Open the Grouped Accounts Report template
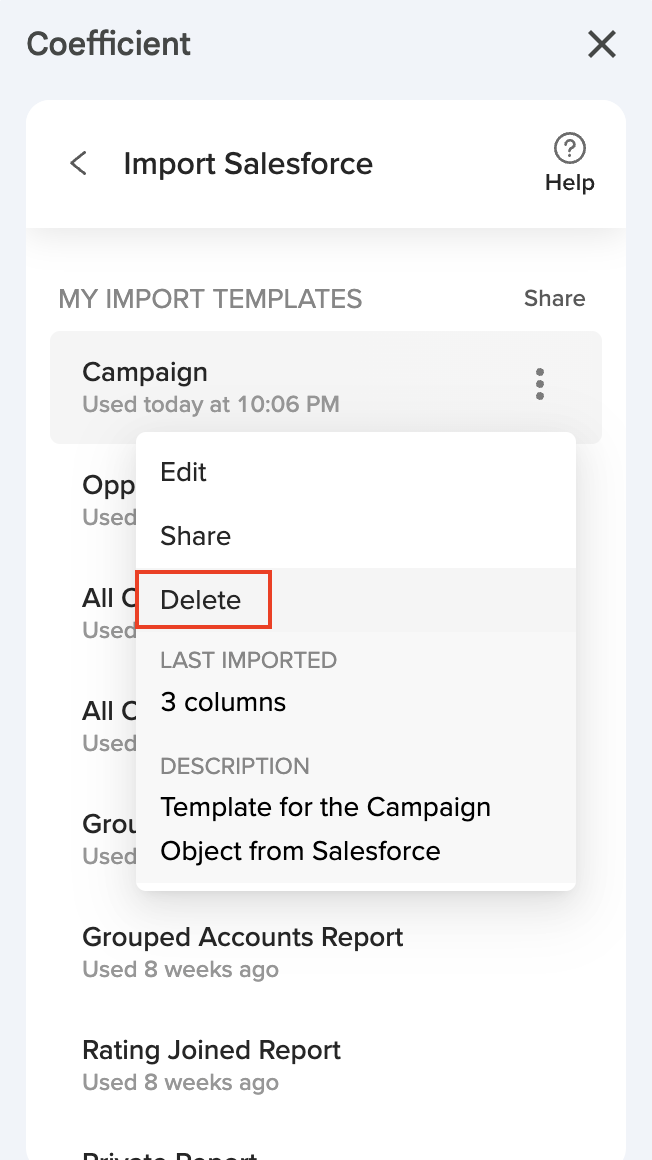The height and width of the screenshot is (1160, 652). (x=242, y=938)
